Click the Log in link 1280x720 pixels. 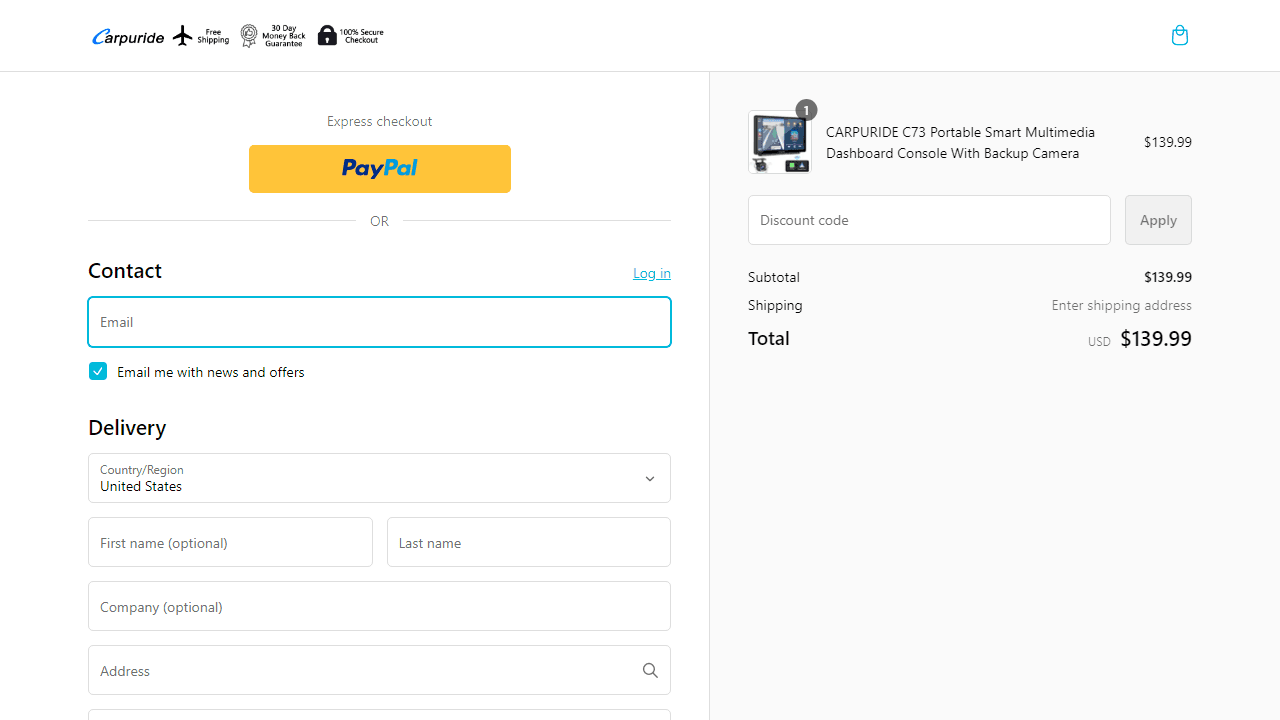652,273
